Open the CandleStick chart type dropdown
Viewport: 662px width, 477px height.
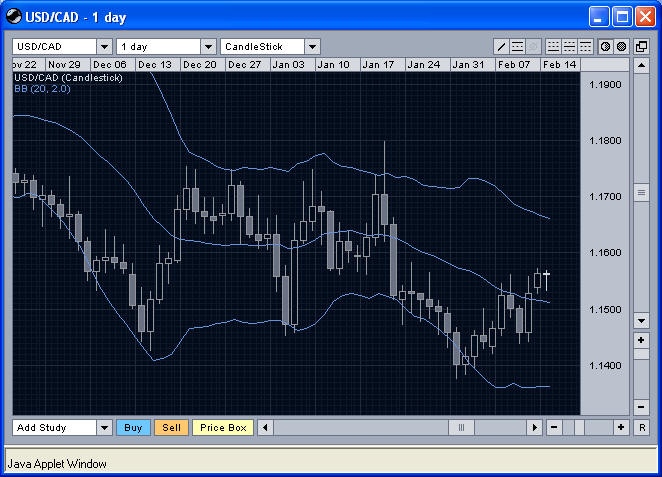click(312, 46)
